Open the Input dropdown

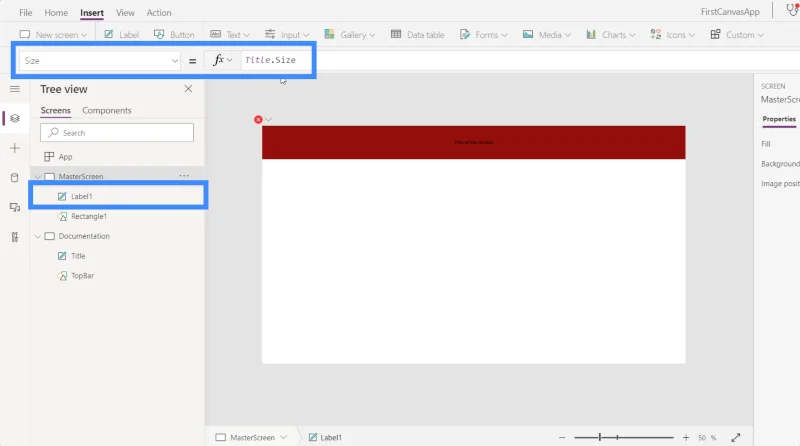pos(287,35)
